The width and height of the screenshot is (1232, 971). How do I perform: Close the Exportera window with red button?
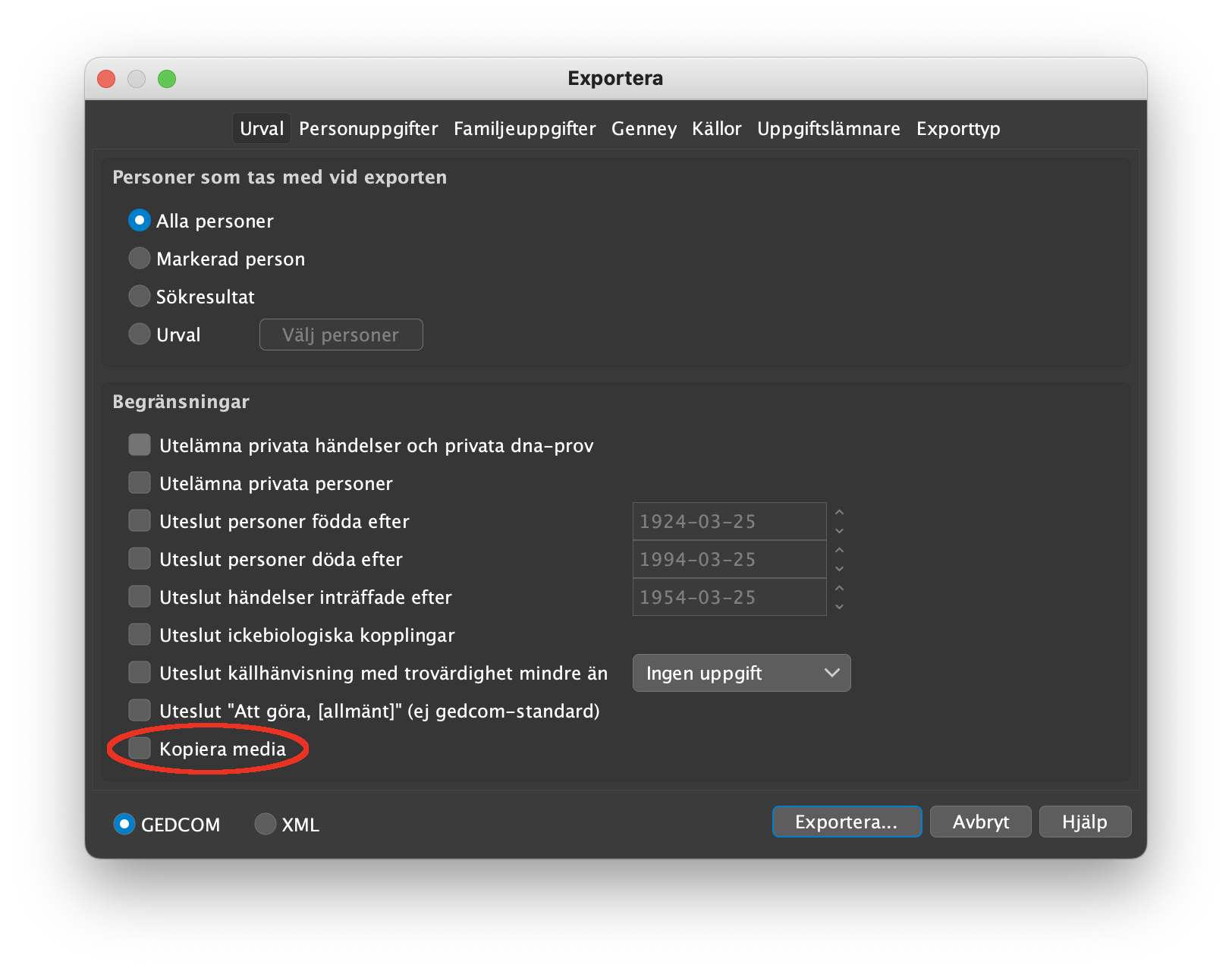tap(107, 79)
